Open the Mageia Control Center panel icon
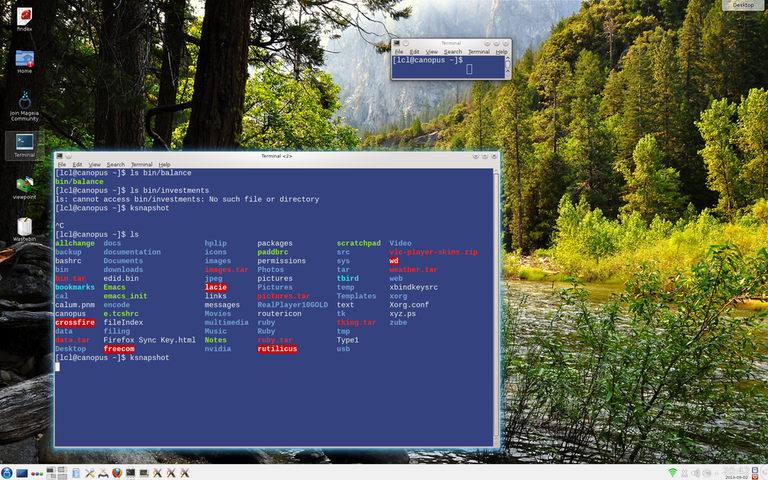768x480 pixels. [103, 473]
